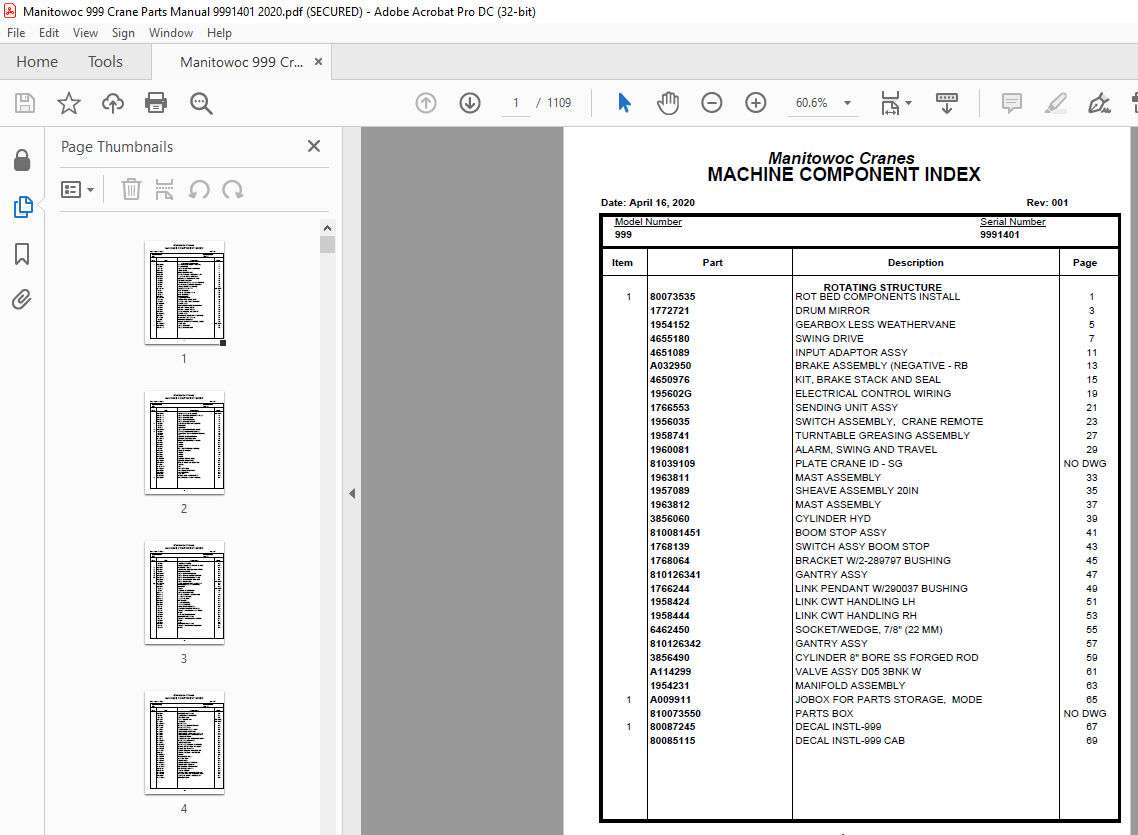1138x835 pixels.
Task: Click part number 6462450
Action: pos(670,630)
